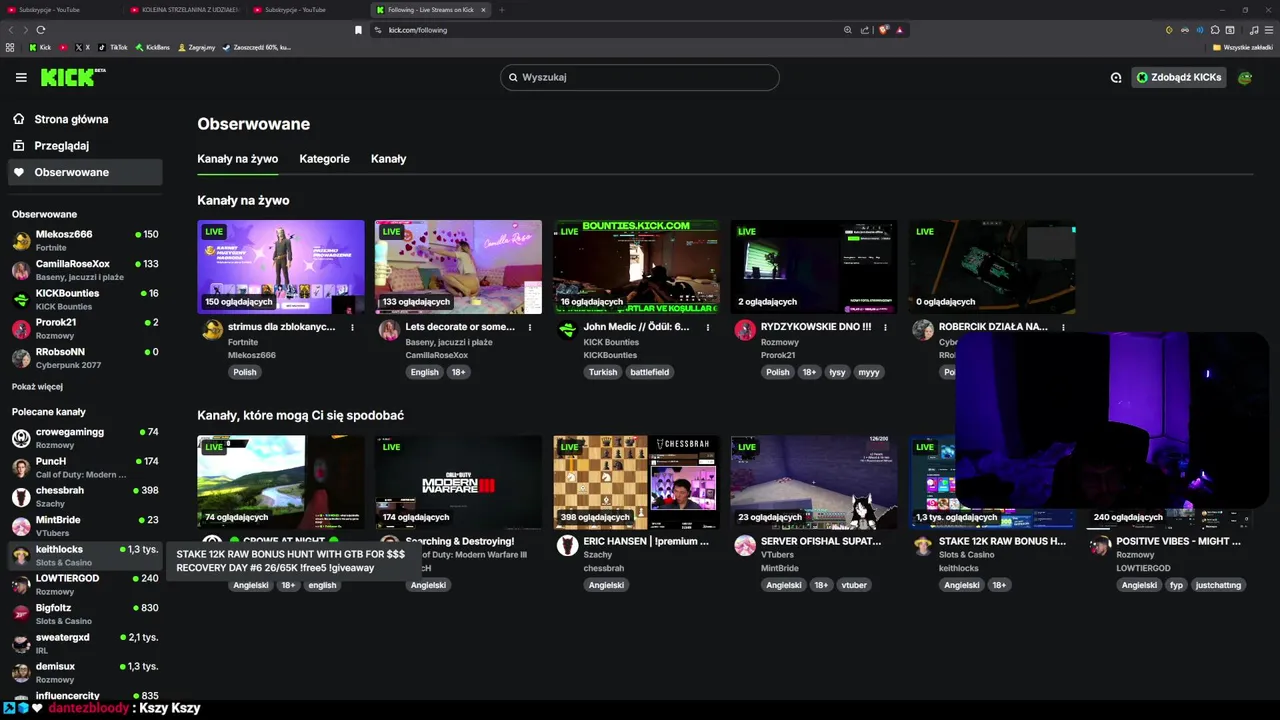Open RYDZYKOWSKIE DNO stream thumbnail
1280x720 pixels.
coord(814,267)
